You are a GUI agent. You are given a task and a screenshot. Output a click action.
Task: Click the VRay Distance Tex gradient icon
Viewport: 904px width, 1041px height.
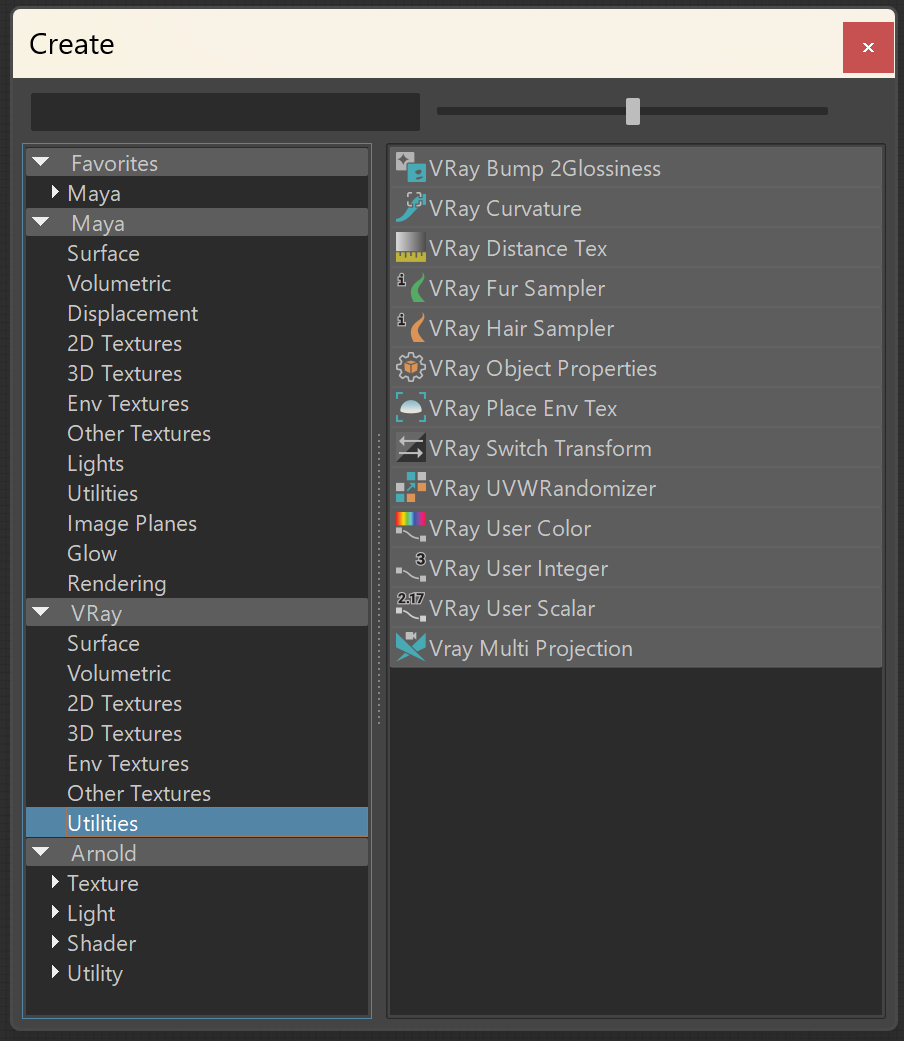411,247
